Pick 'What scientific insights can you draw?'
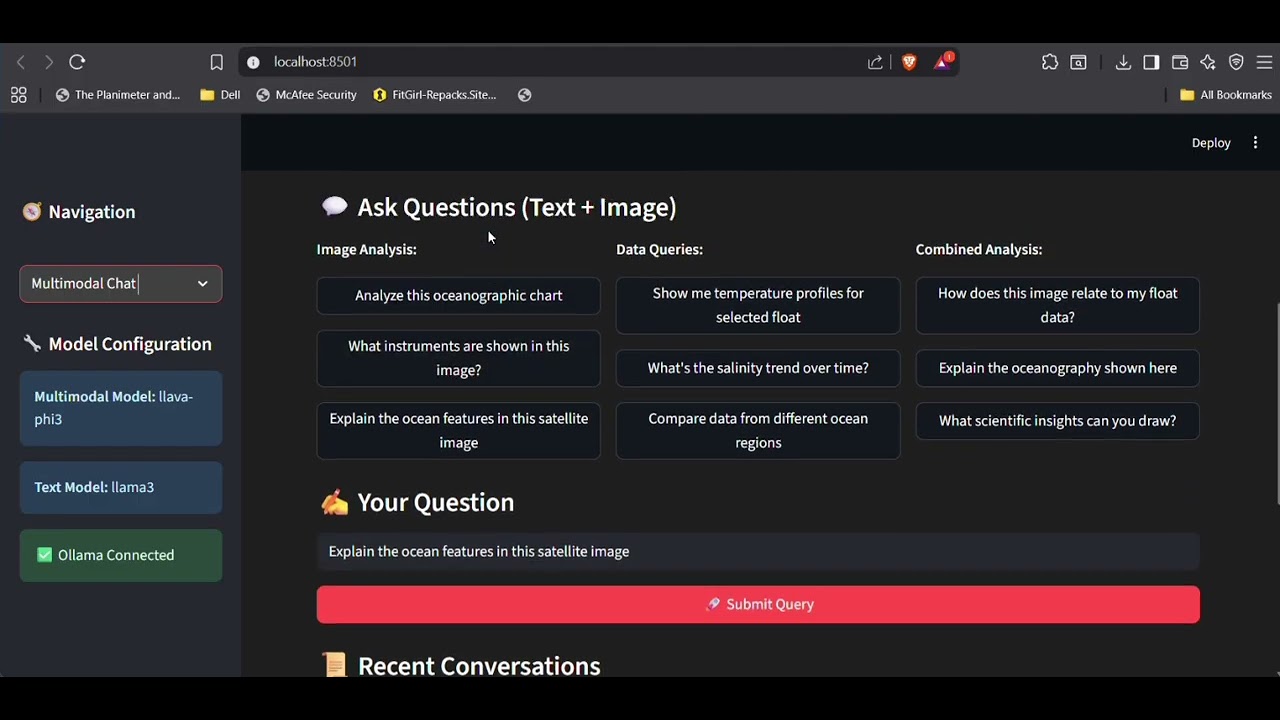The width and height of the screenshot is (1280, 720). point(1057,421)
